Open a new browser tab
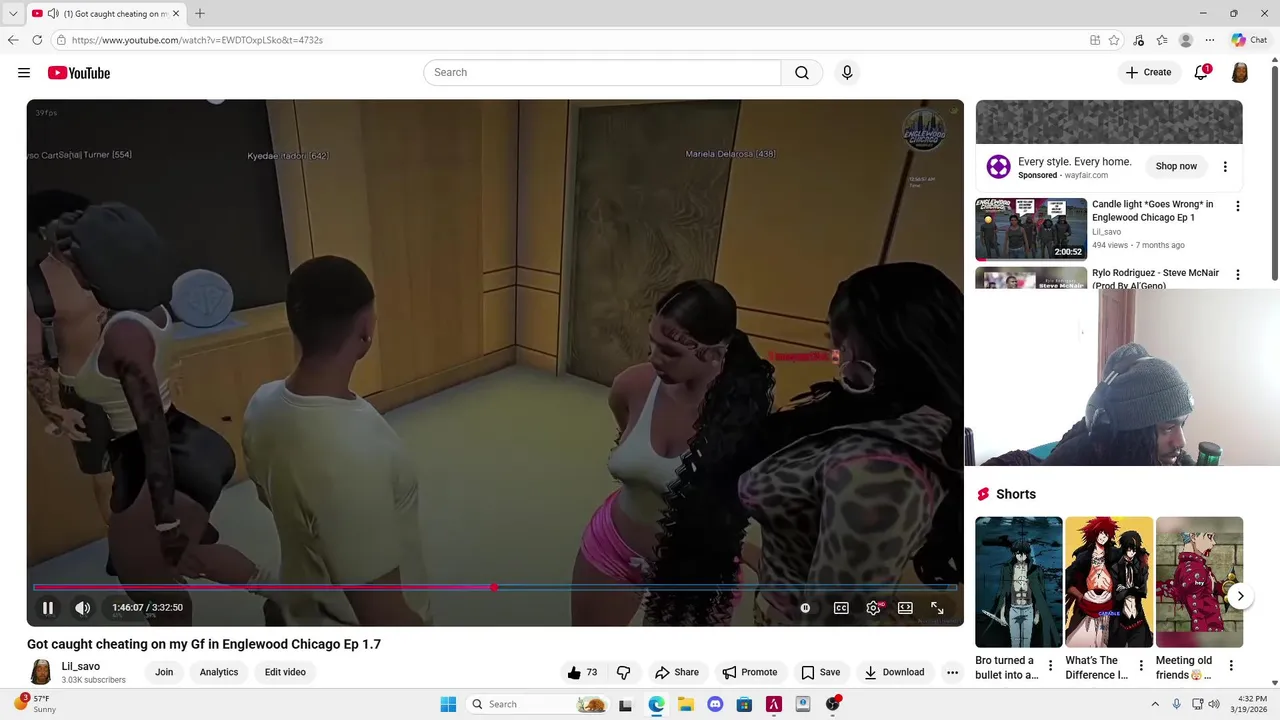The width and height of the screenshot is (1280, 720). 200,14
